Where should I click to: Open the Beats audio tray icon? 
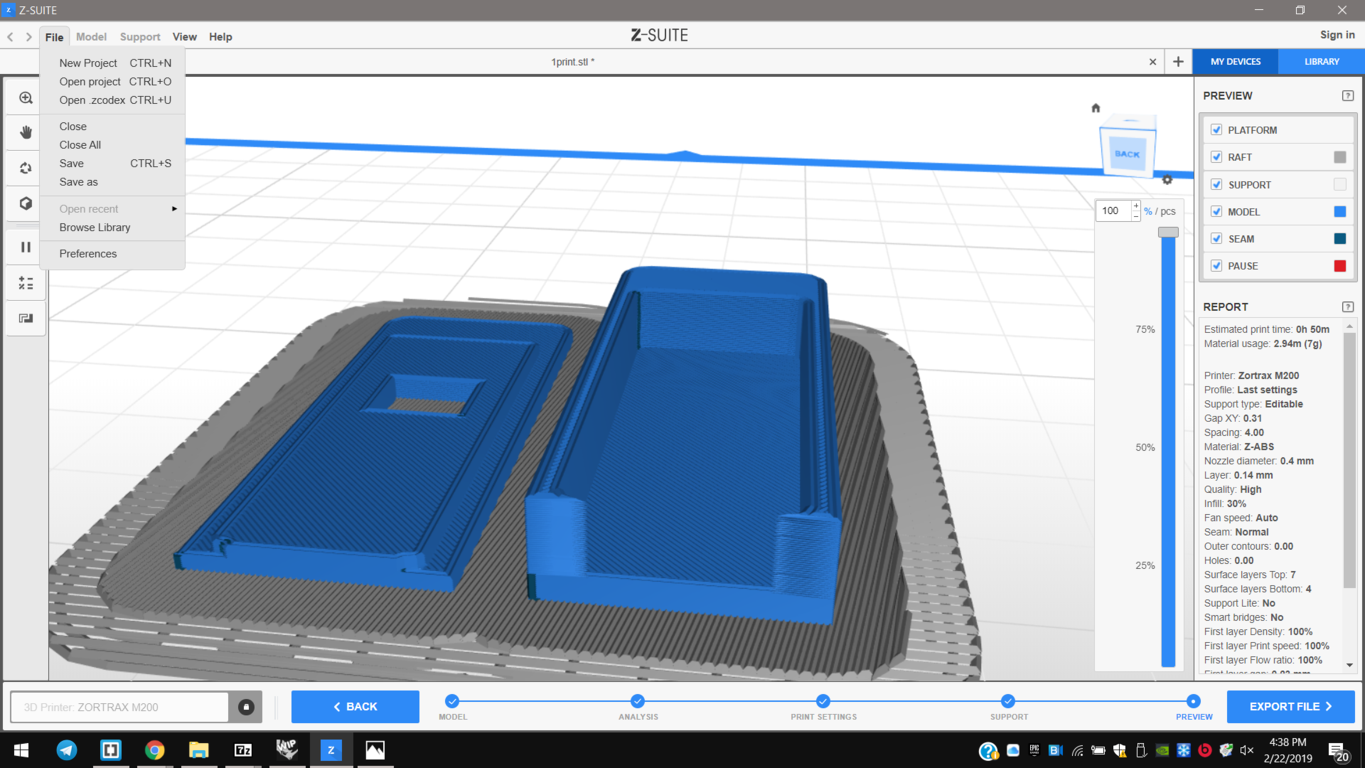(x=1205, y=750)
